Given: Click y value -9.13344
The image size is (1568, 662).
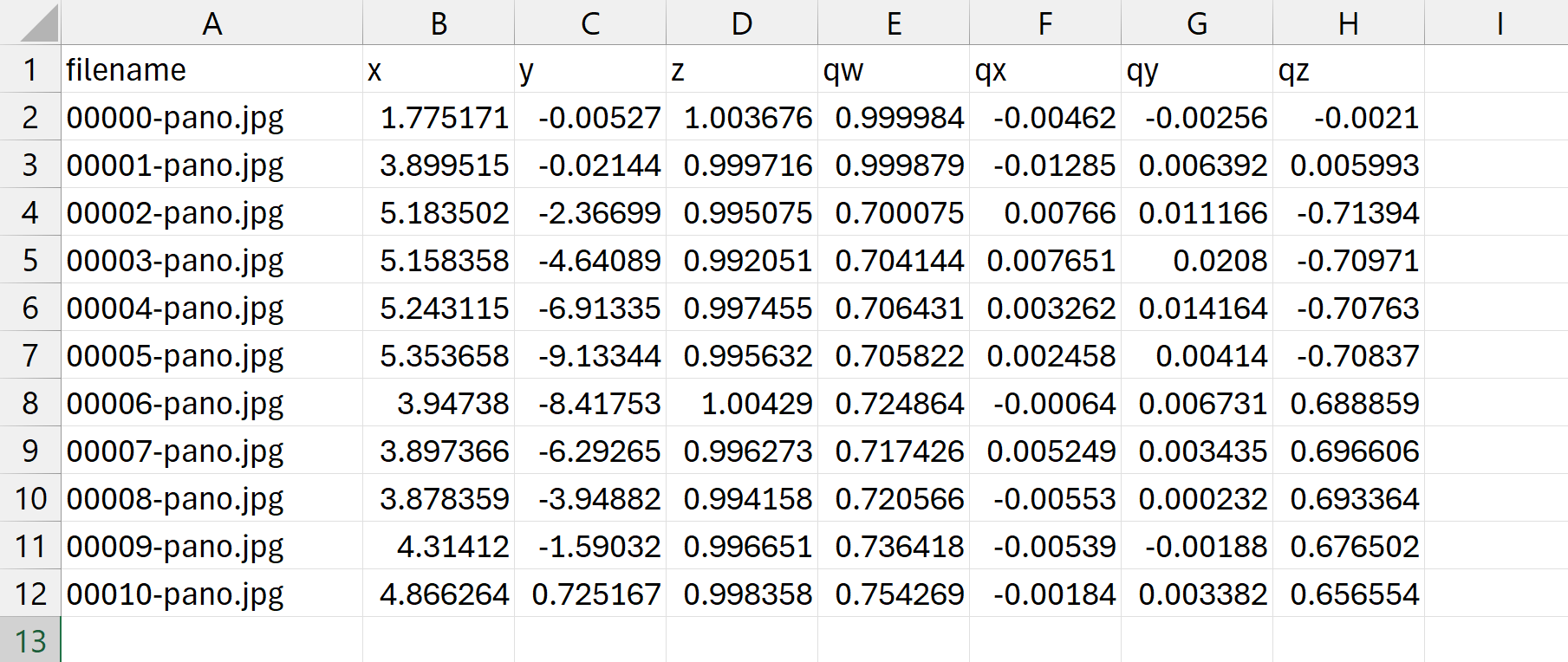Looking at the screenshot, I should click(x=590, y=354).
